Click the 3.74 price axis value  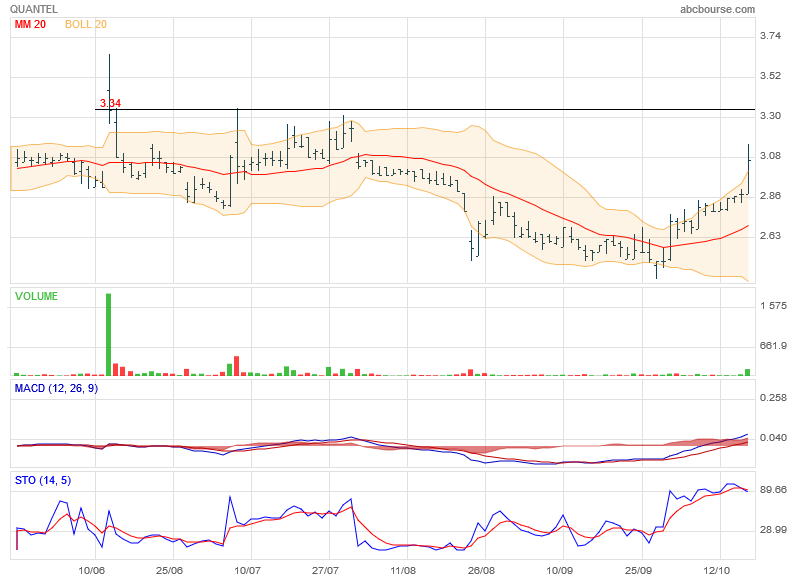pyautogui.click(x=771, y=36)
